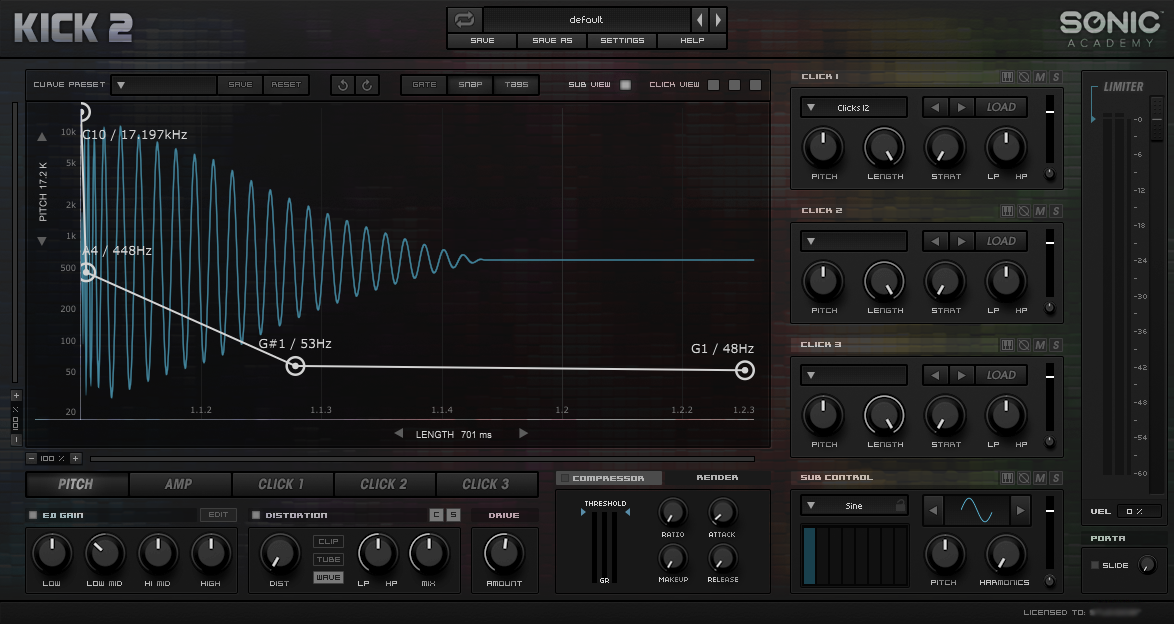This screenshot has width=1174, height=624.
Task: Open the Settings button
Action: (x=621, y=40)
